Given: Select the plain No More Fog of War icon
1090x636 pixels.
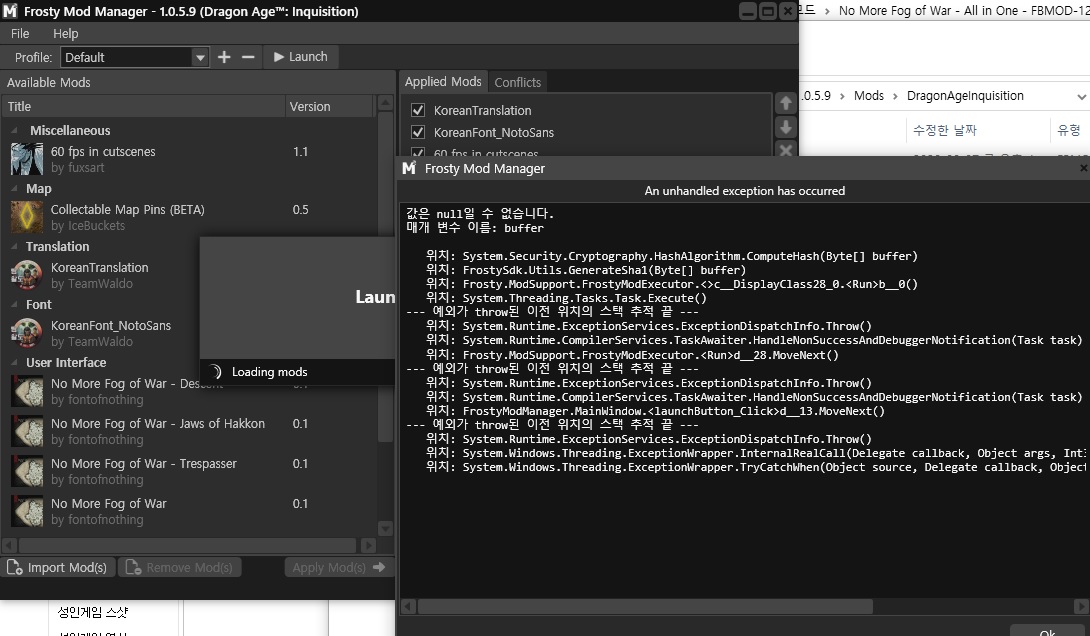Looking at the screenshot, I should (x=27, y=511).
